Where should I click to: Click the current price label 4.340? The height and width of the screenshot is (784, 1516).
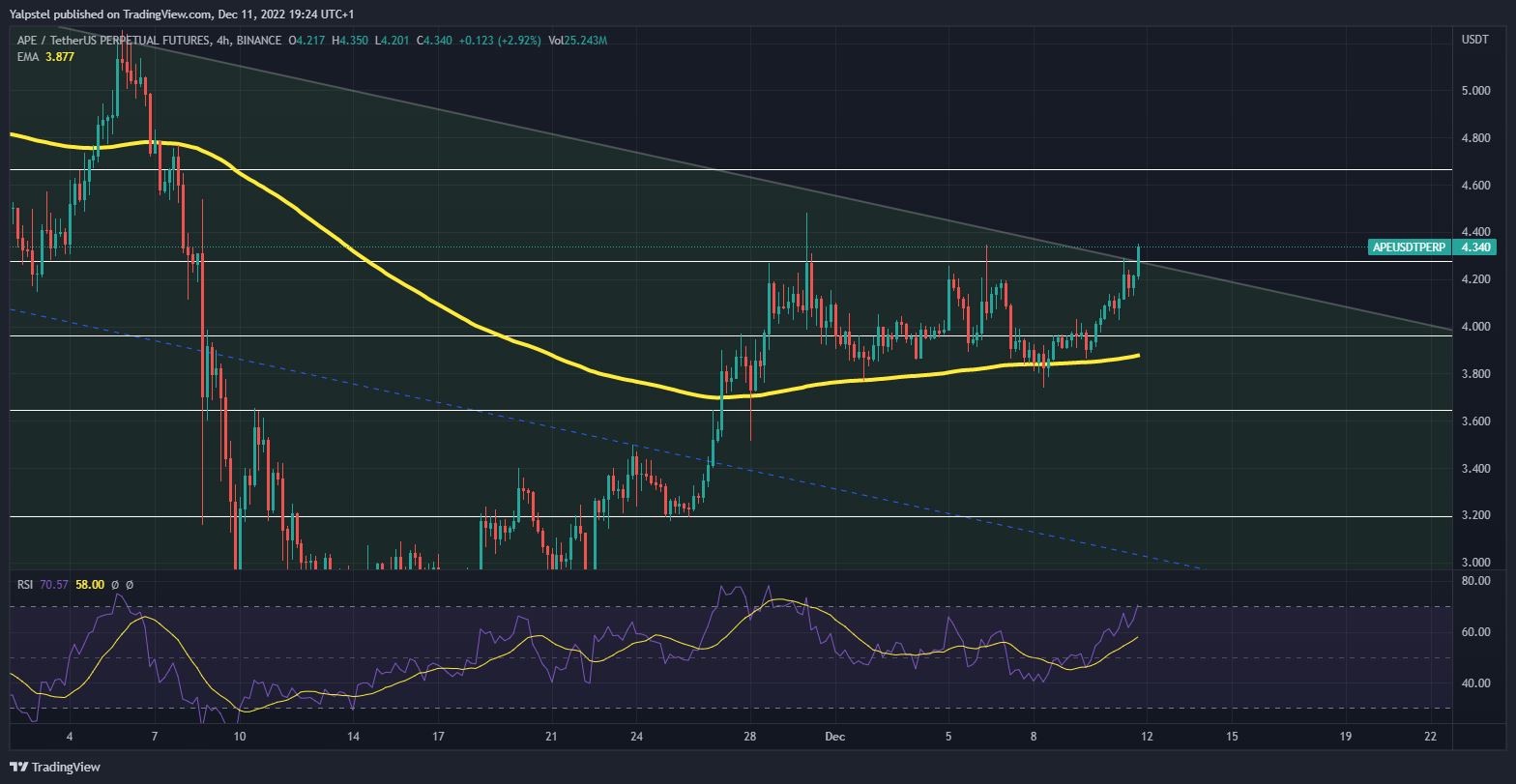point(1475,247)
